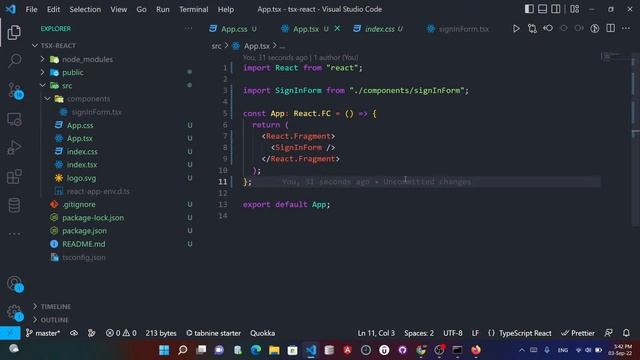
Task: Open notifications bell in status bar
Action: click(x=626, y=333)
